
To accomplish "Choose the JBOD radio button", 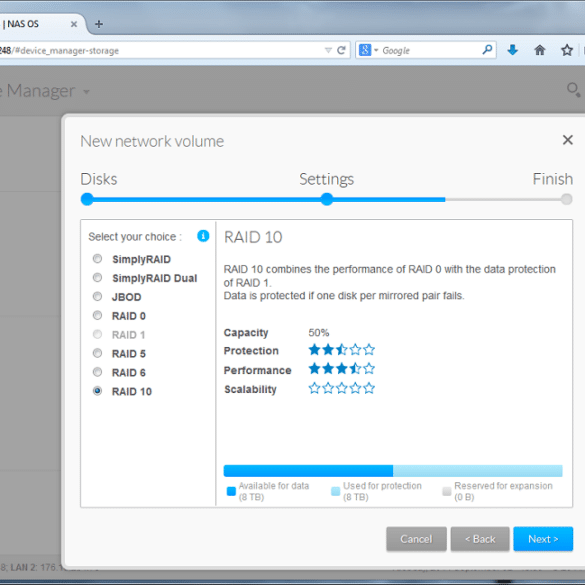I will [x=97, y=297].
